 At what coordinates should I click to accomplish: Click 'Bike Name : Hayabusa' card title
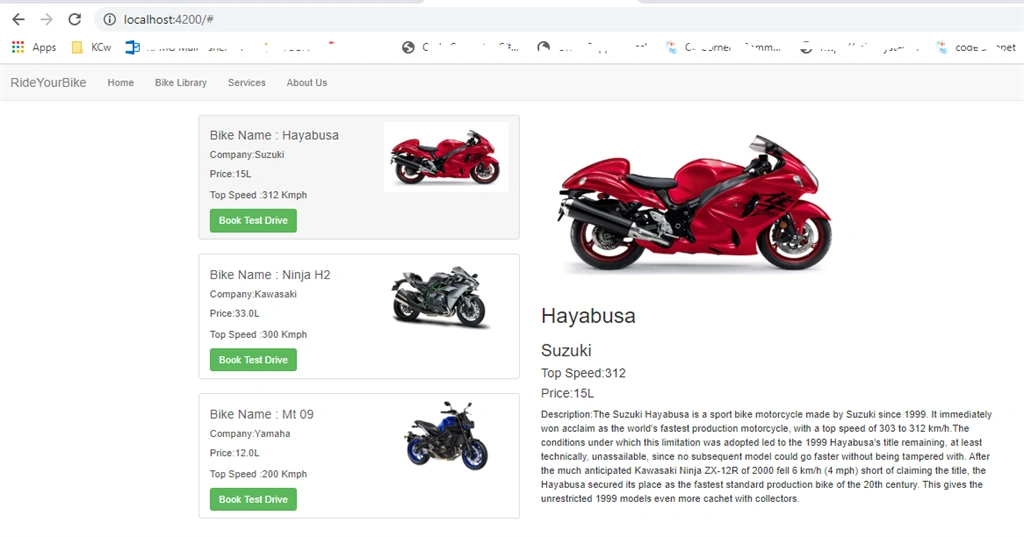point(274,135)
